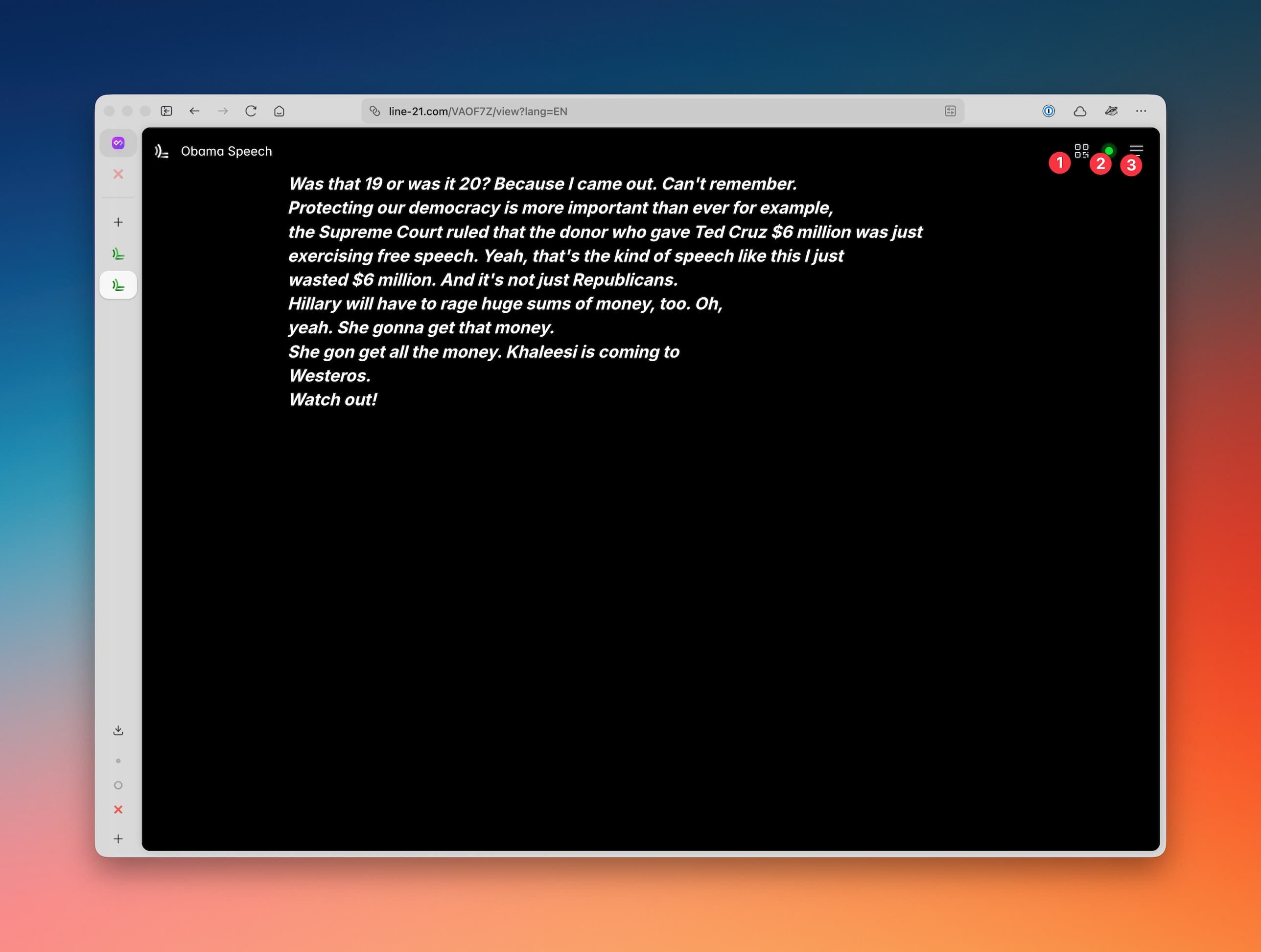Click the Obama Speech title
Image resolution: width=1261 pixels, height=952 pixels.
(226, 151)
